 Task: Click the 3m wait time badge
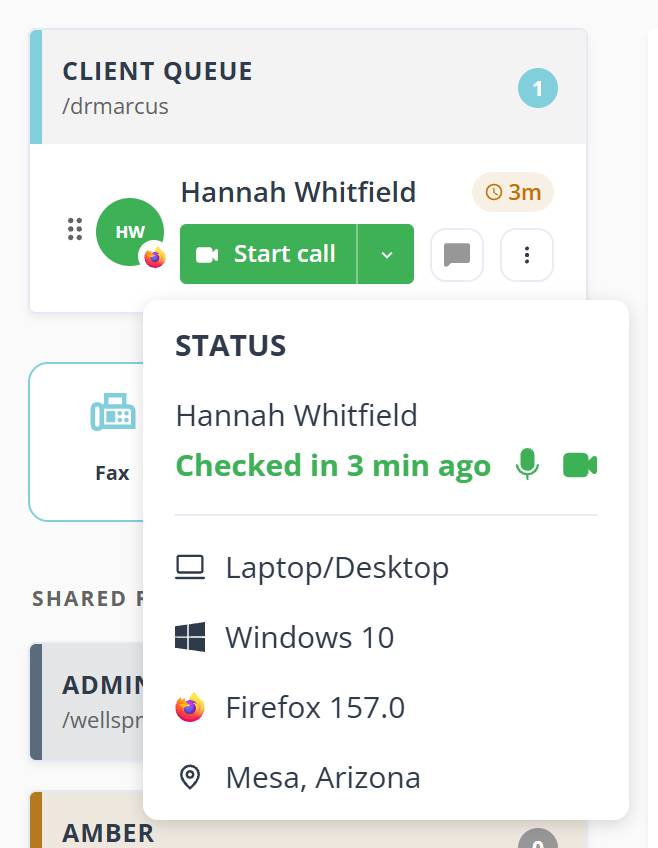point(513,192)
